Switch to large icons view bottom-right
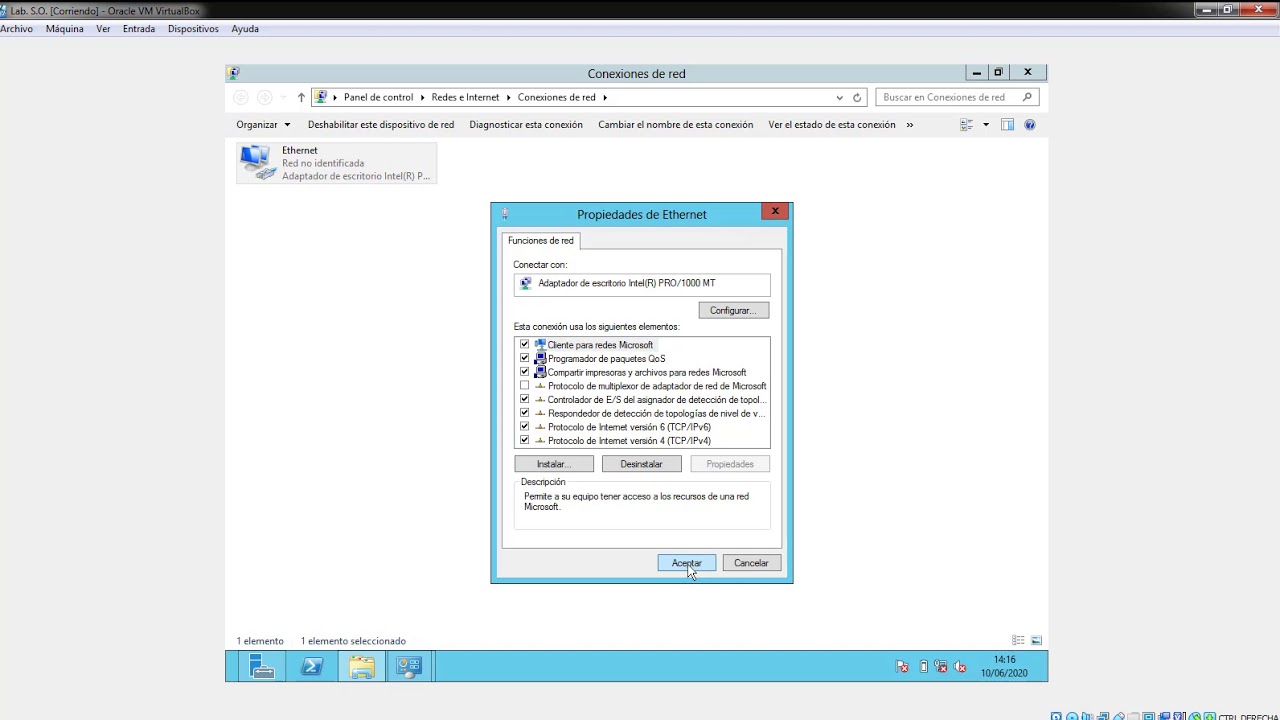The image size is (1280, 720). (1037, 641)
